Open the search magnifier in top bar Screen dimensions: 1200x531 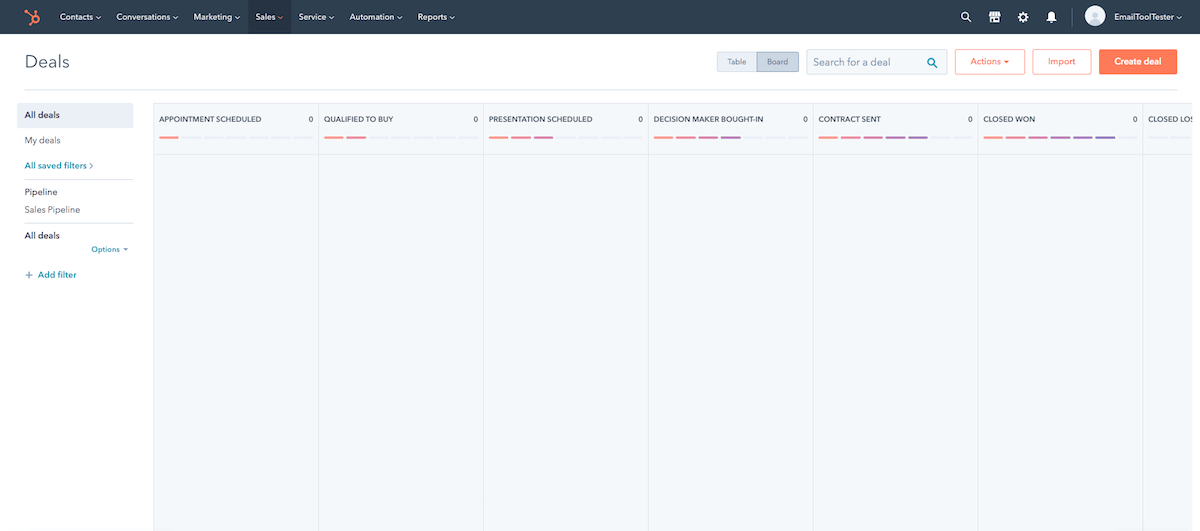(965, 17)
